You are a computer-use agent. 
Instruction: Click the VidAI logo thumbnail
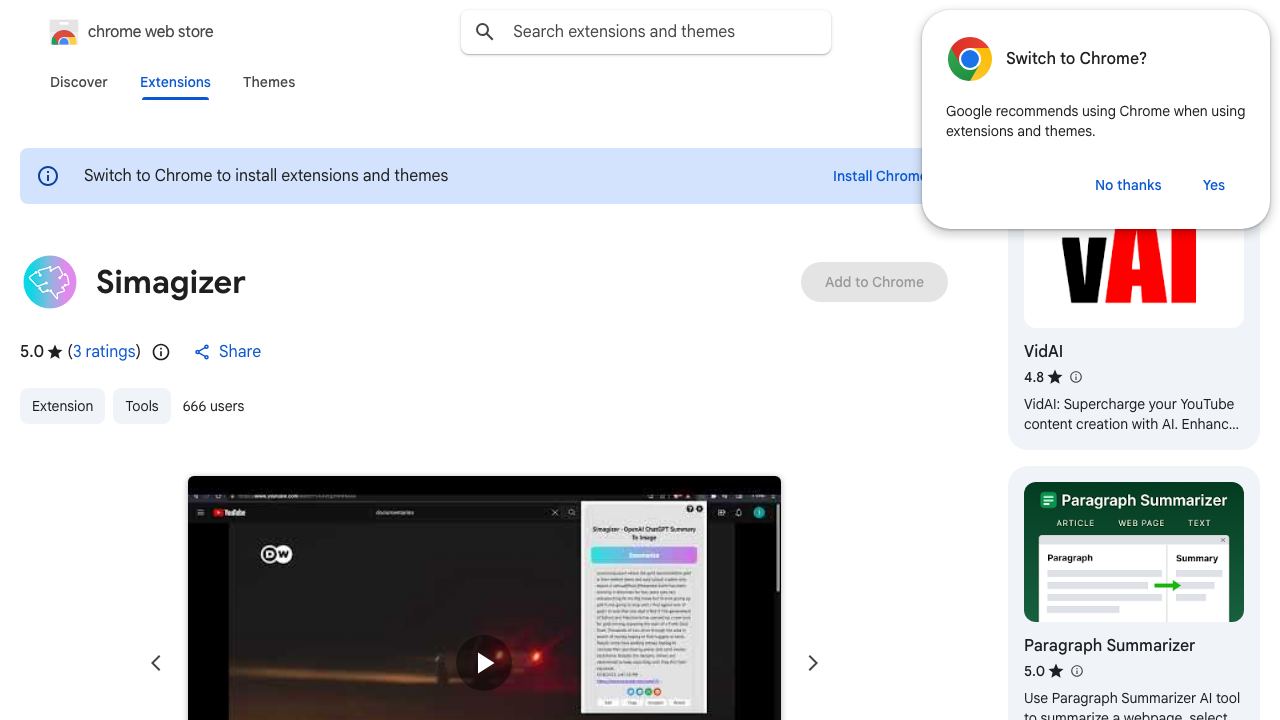click(x=1134, y=266)
